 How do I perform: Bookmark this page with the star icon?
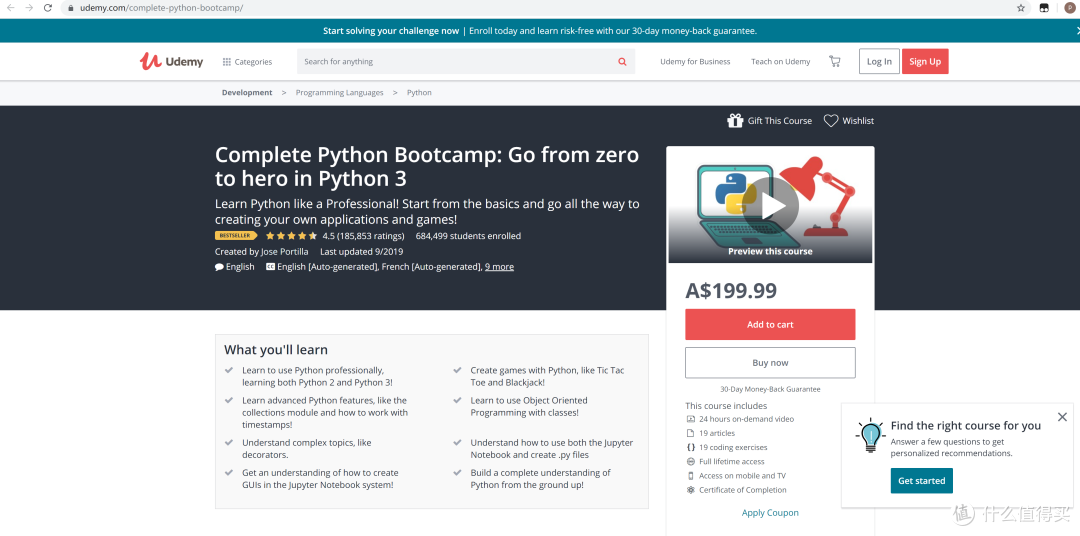click(1021, 8)
